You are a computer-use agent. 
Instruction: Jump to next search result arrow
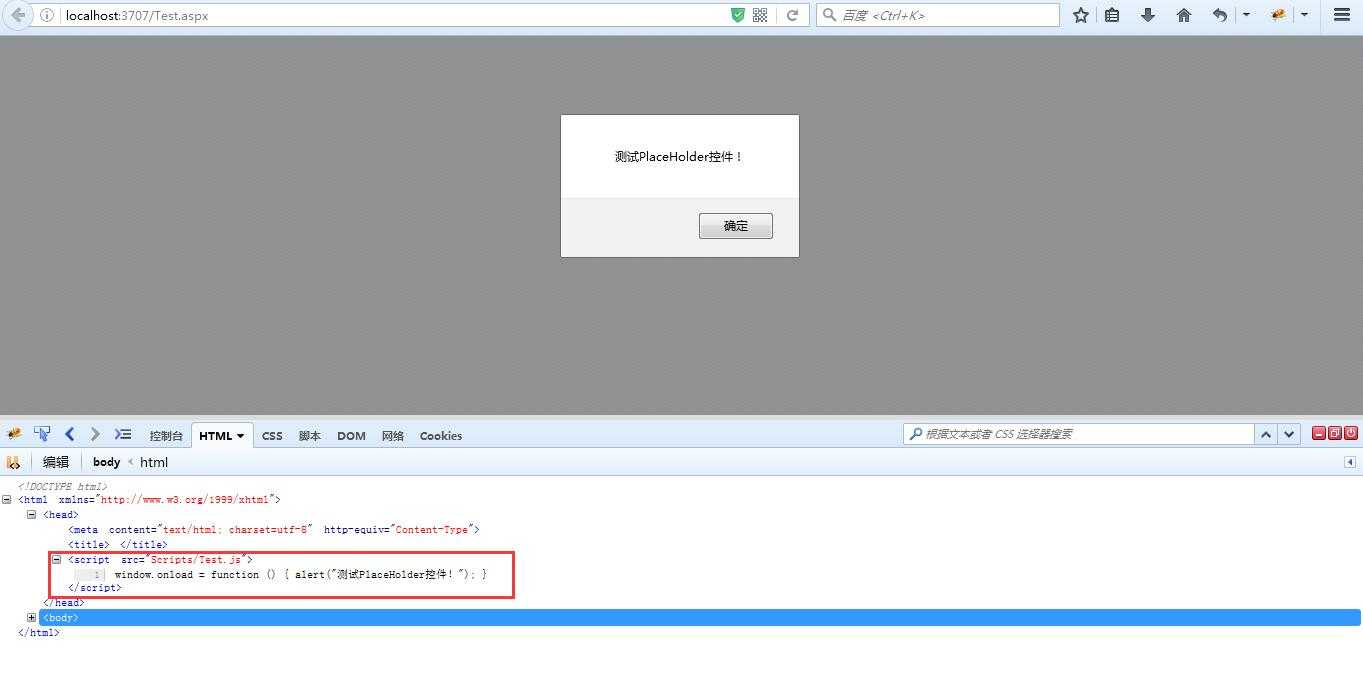(1289, 434)
